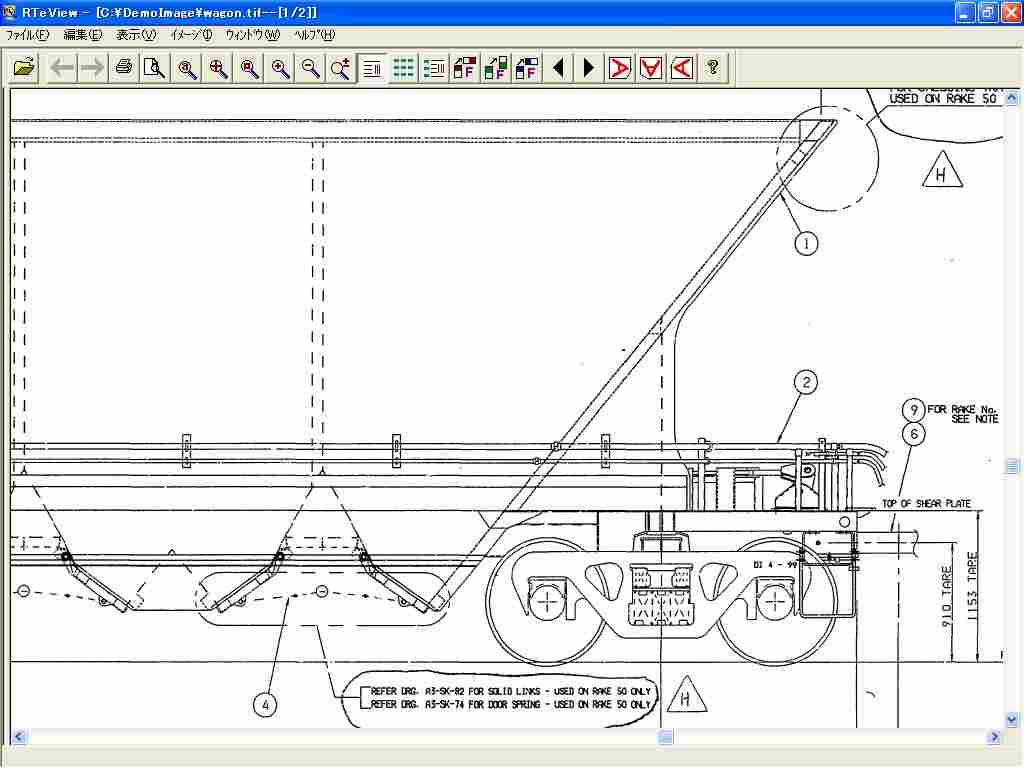Click balloon number 1 in the drawing

click(806, 244)
